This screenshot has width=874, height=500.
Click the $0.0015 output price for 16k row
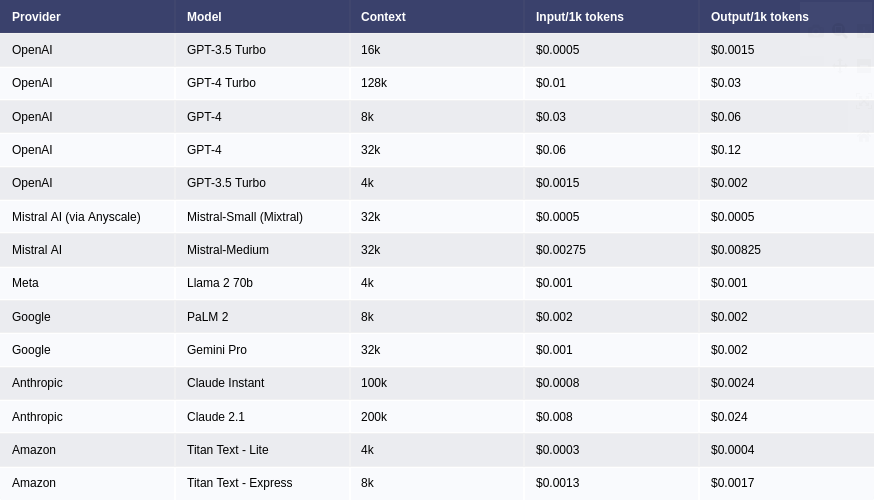tap(732, 50)
